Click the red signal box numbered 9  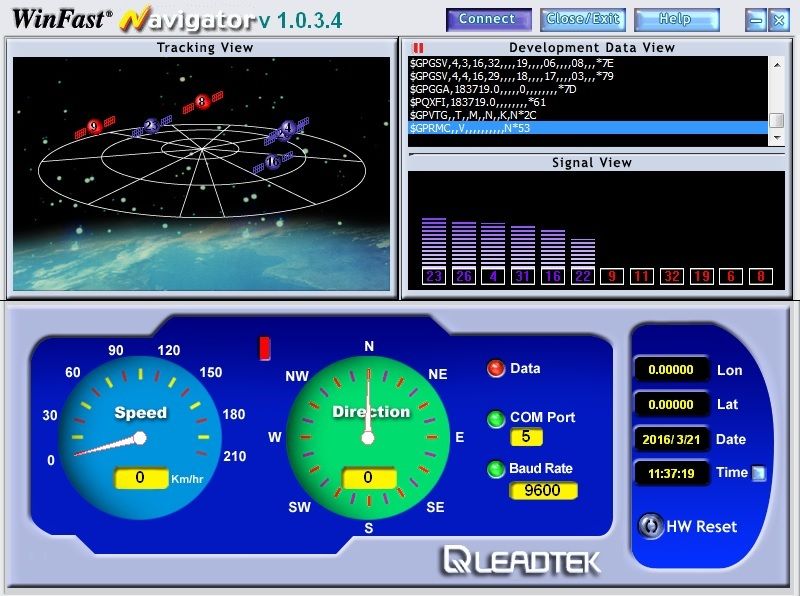pyautogui.click(x=612, y=276)
